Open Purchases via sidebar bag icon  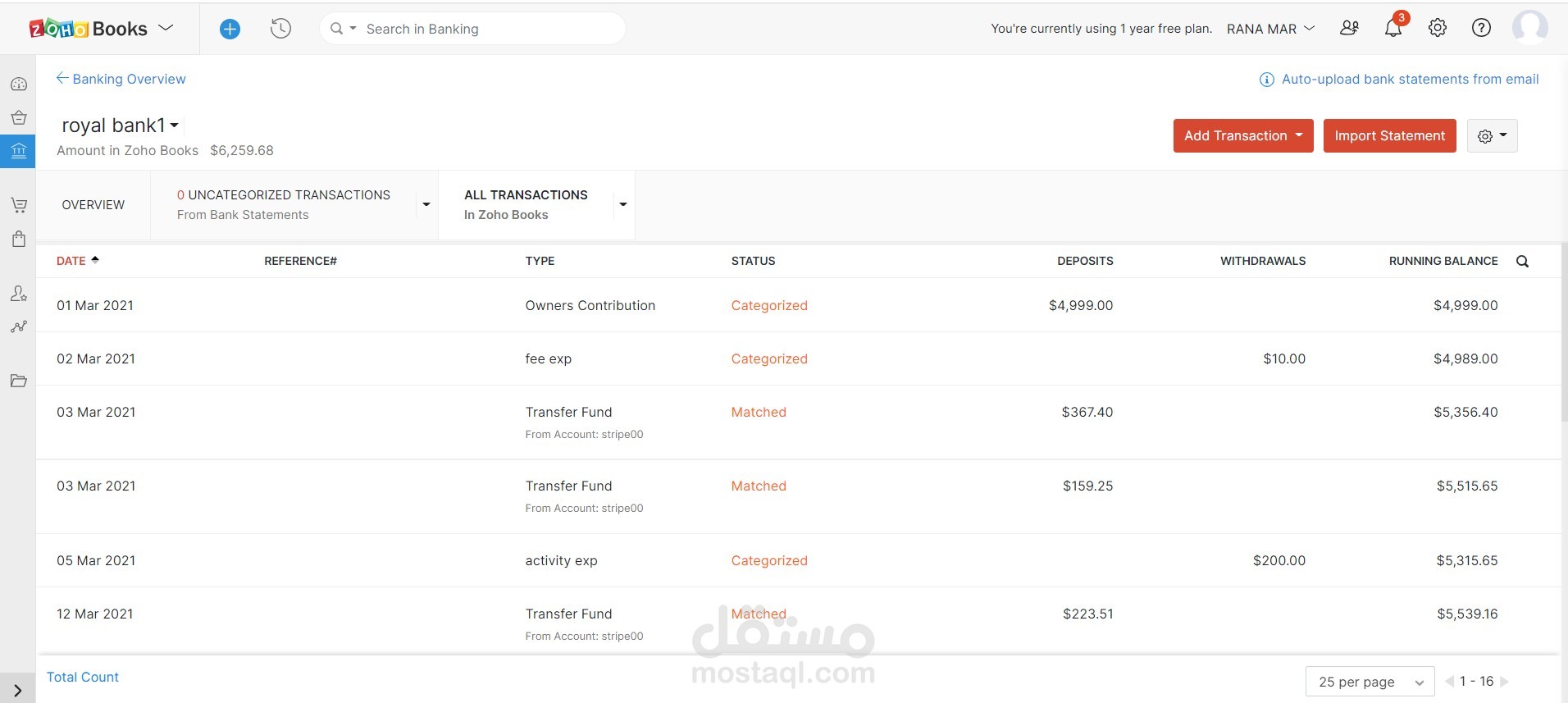pyautogui.click(x=18, y=239)
